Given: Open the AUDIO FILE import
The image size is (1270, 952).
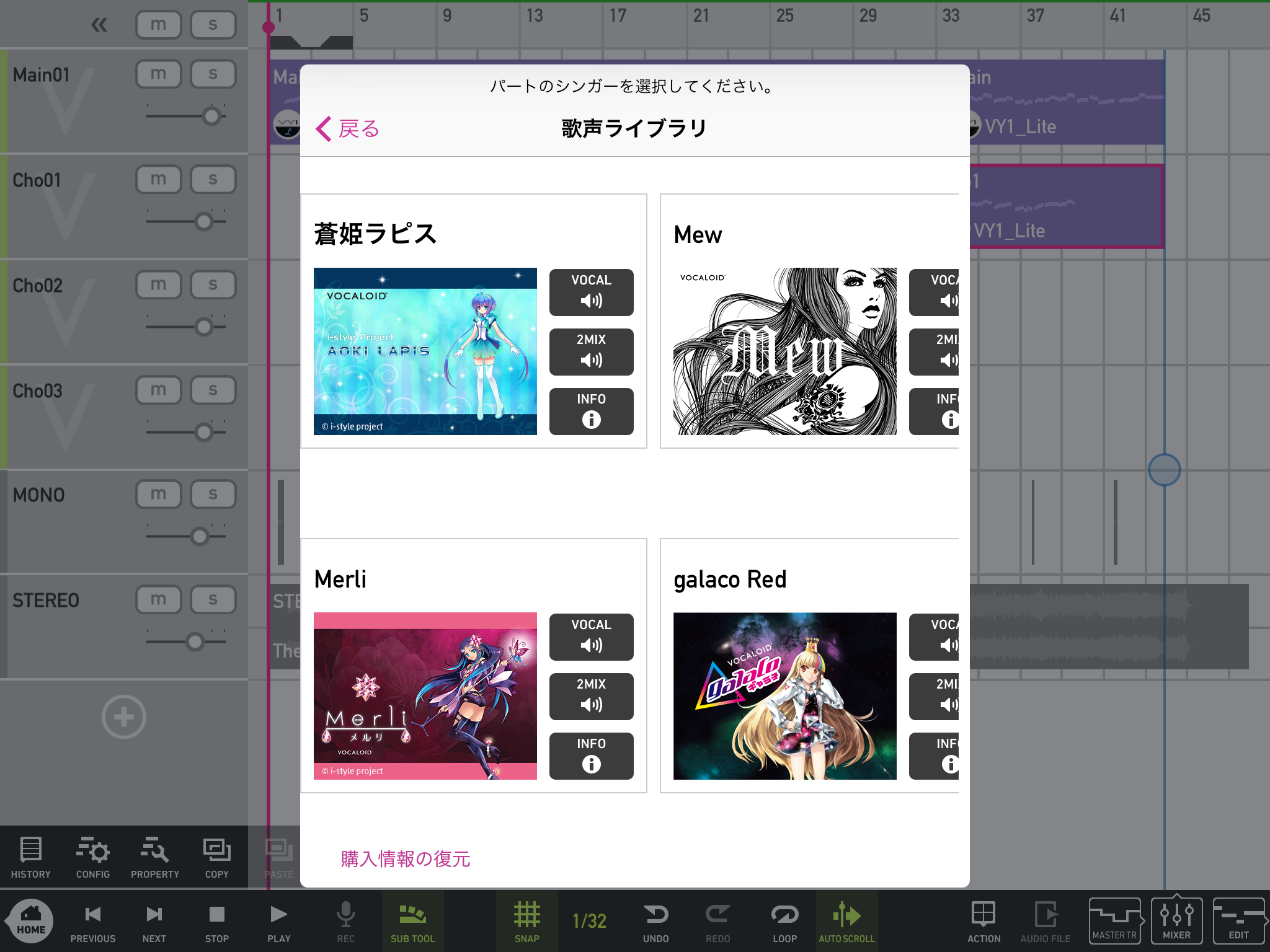Looking at the screenshot, I should click(x=1046, y=922).
